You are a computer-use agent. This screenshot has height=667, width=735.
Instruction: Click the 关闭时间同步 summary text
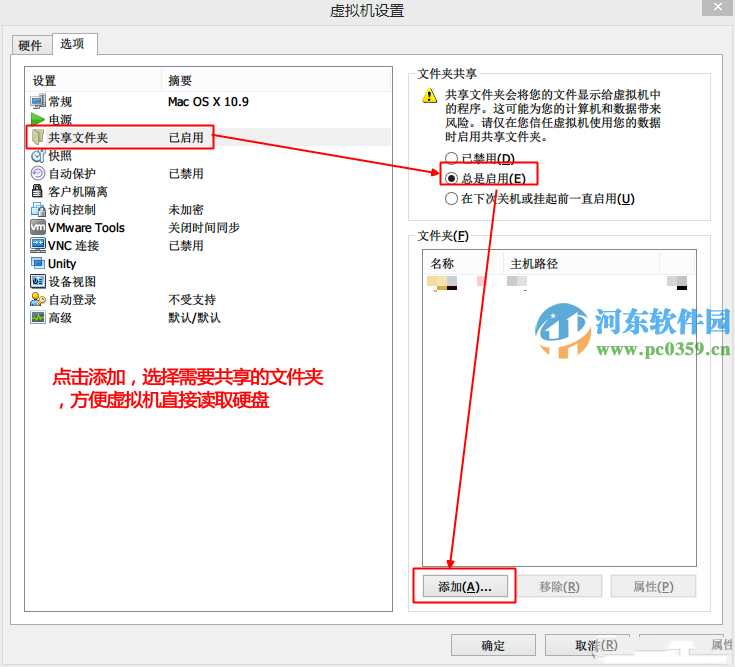coord(204,227)
